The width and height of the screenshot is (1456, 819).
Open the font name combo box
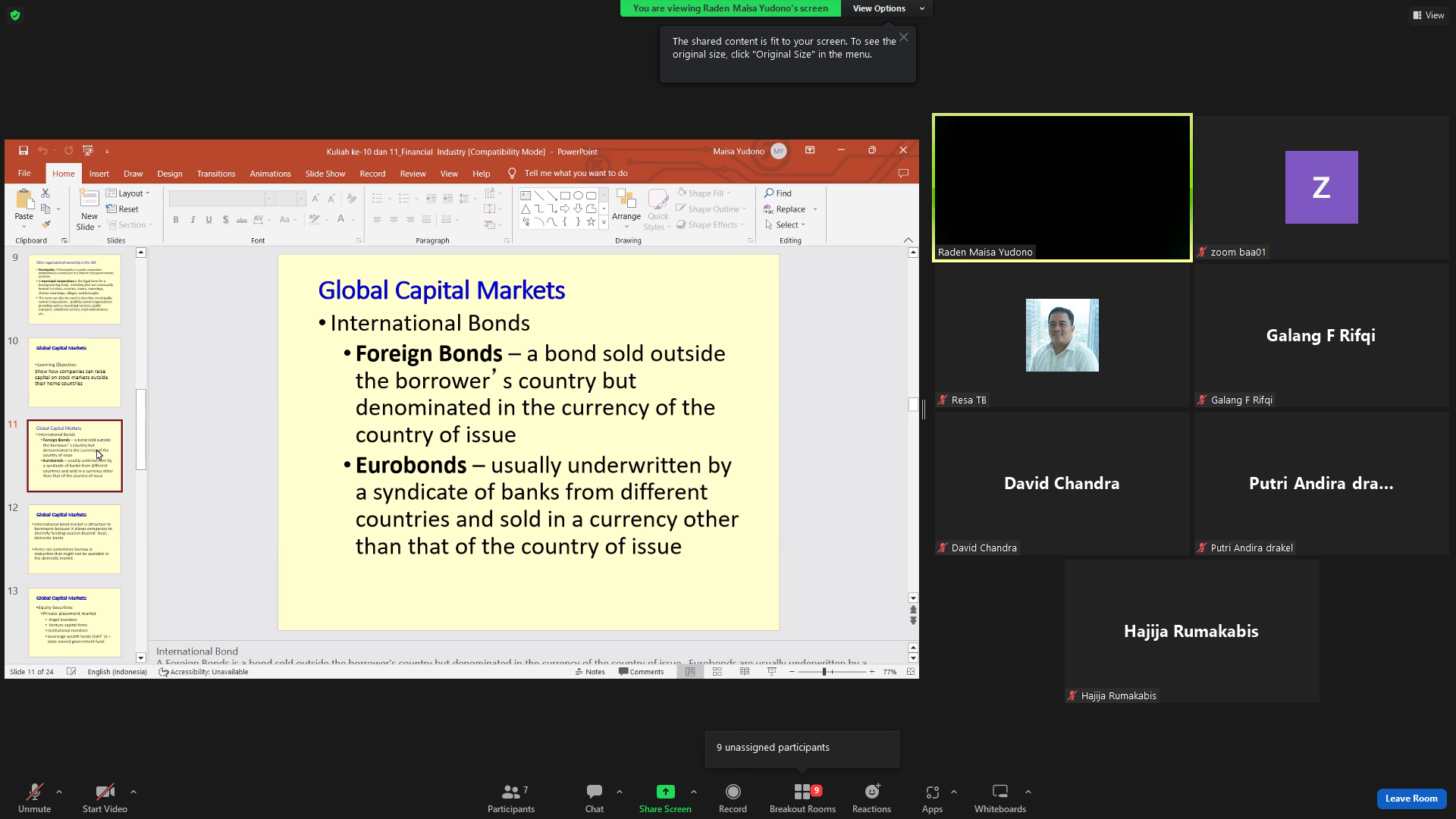click(x=221, y=199)
